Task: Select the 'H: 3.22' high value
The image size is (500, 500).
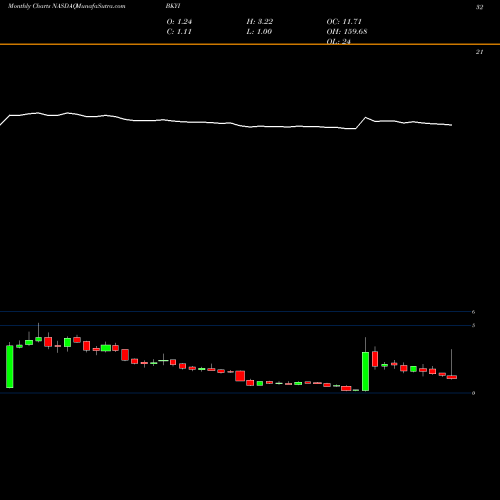Action: tap(260, 22)
